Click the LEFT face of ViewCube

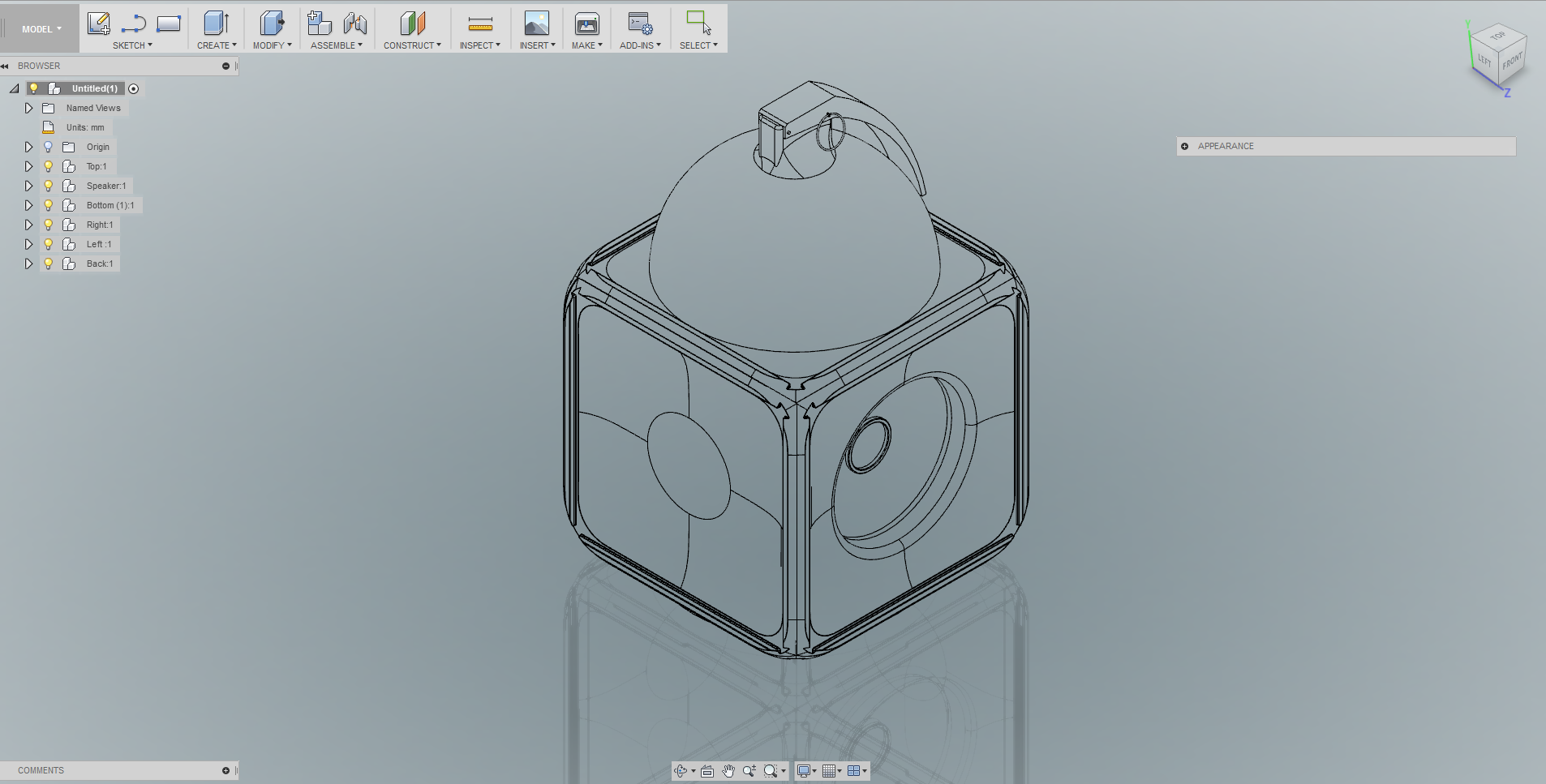(1484, 60)
